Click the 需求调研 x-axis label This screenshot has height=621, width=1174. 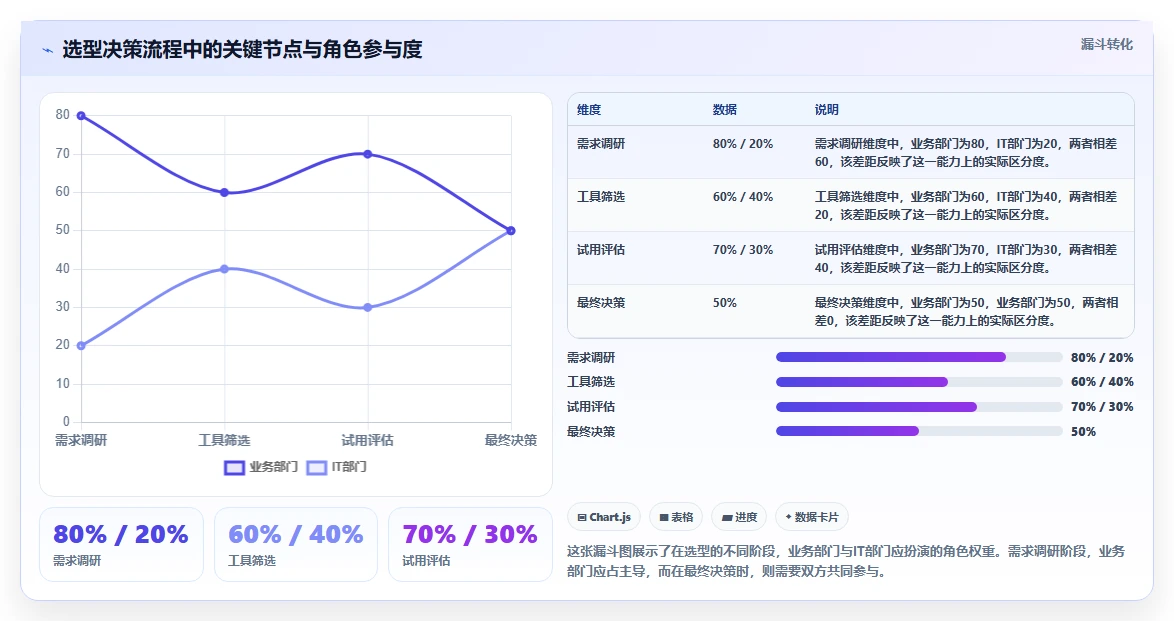(x=81, y=440)
